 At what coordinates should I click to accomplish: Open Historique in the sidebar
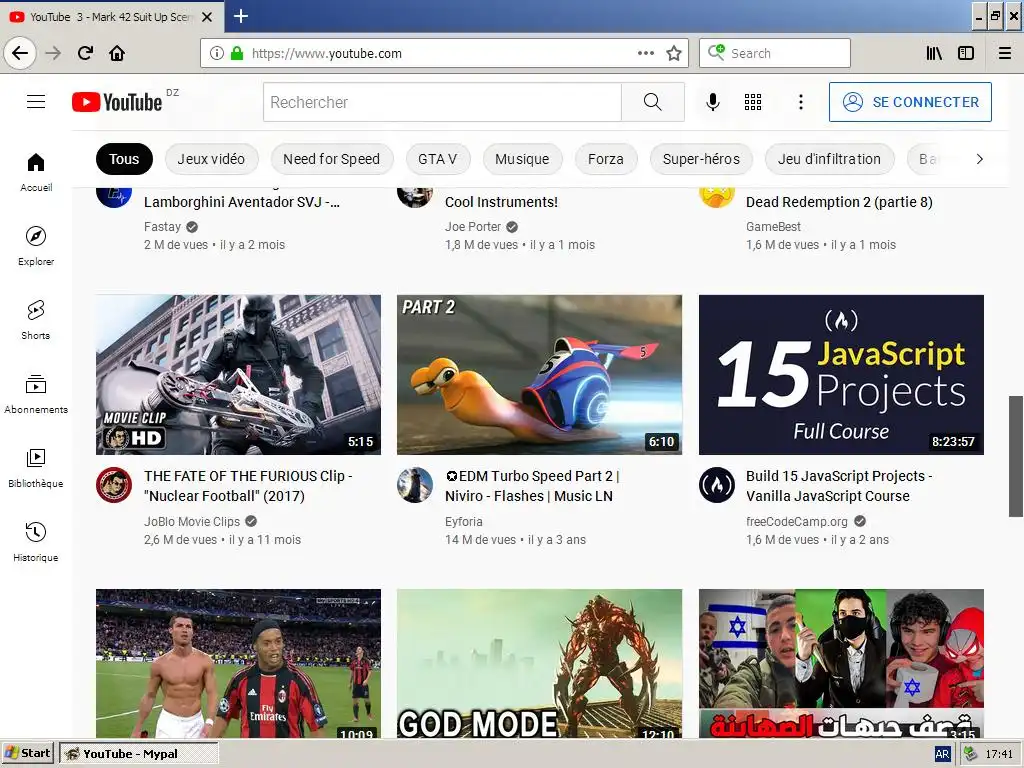(36, 542)
